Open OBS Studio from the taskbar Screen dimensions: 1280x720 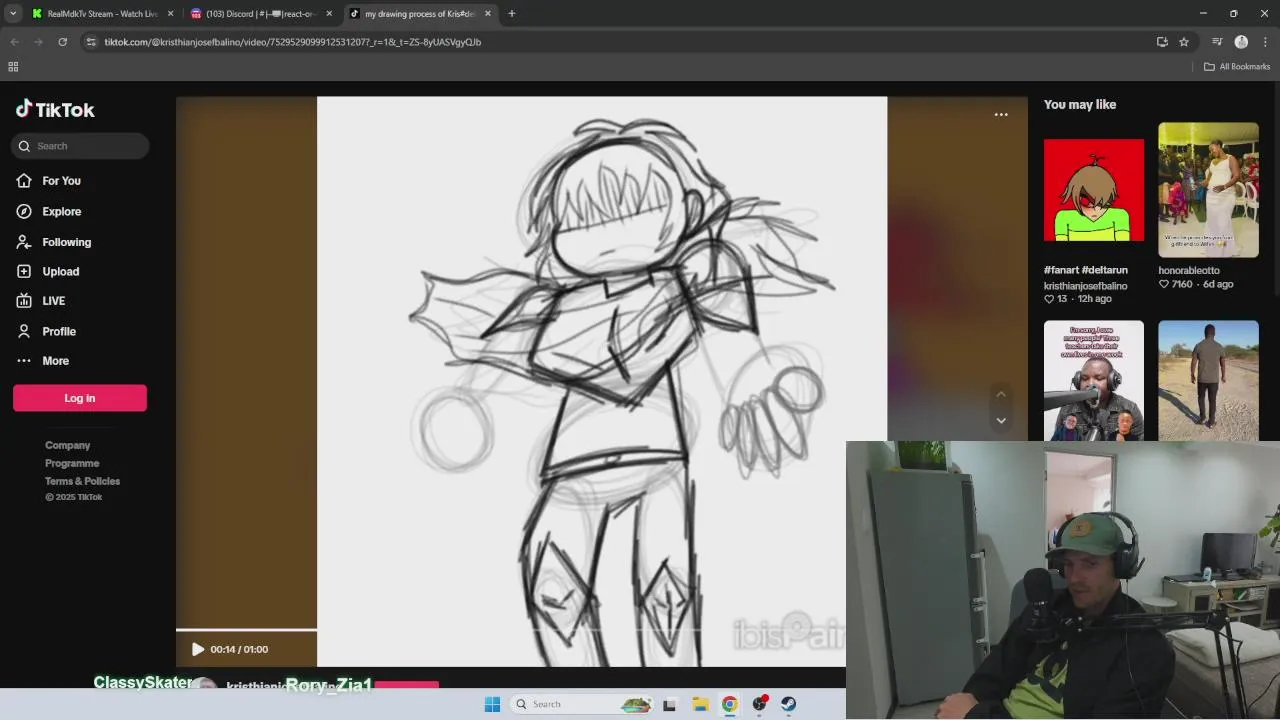click(760, 704)
